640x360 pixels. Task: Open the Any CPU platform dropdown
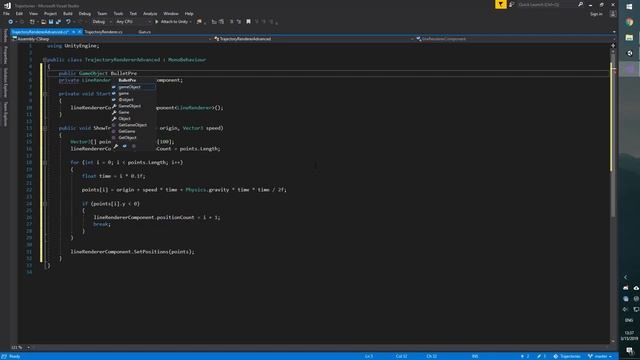[x=133, y=22]
